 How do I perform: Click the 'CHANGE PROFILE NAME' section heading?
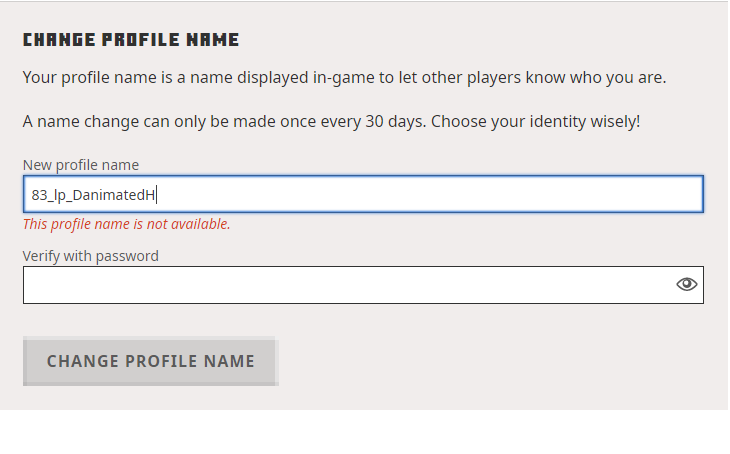[131, 41]
